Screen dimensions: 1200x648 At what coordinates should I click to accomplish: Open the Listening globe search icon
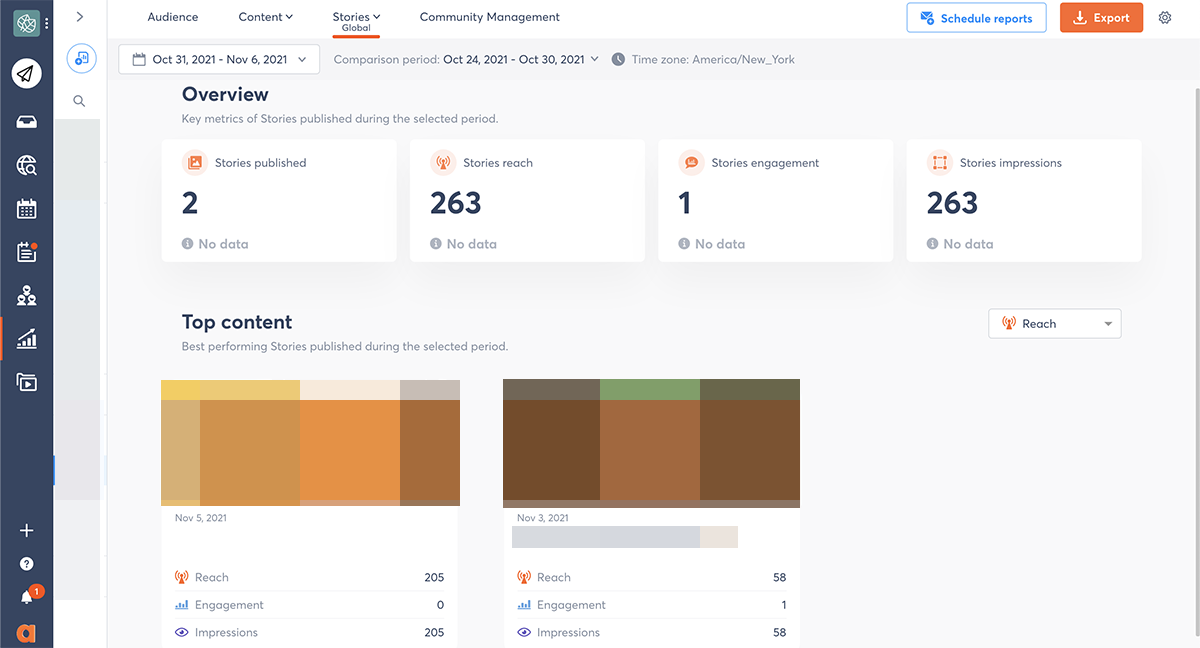27,166
